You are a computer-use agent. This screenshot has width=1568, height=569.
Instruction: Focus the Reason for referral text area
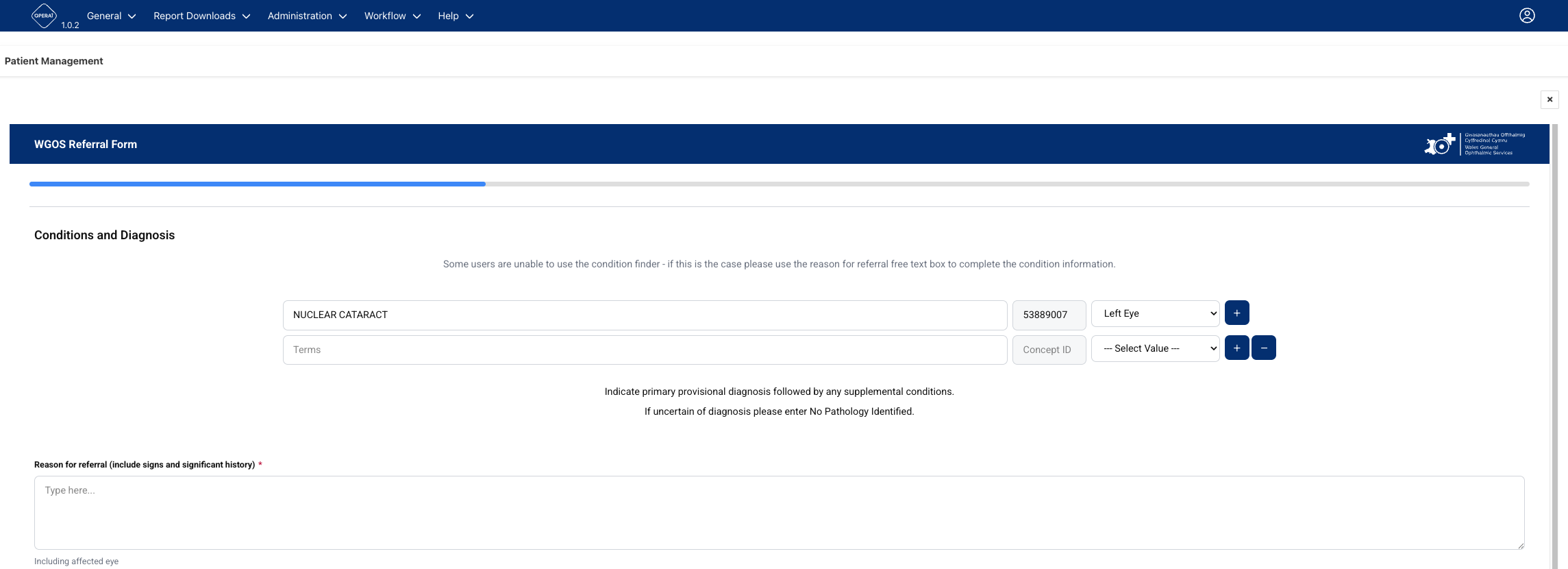779,513
